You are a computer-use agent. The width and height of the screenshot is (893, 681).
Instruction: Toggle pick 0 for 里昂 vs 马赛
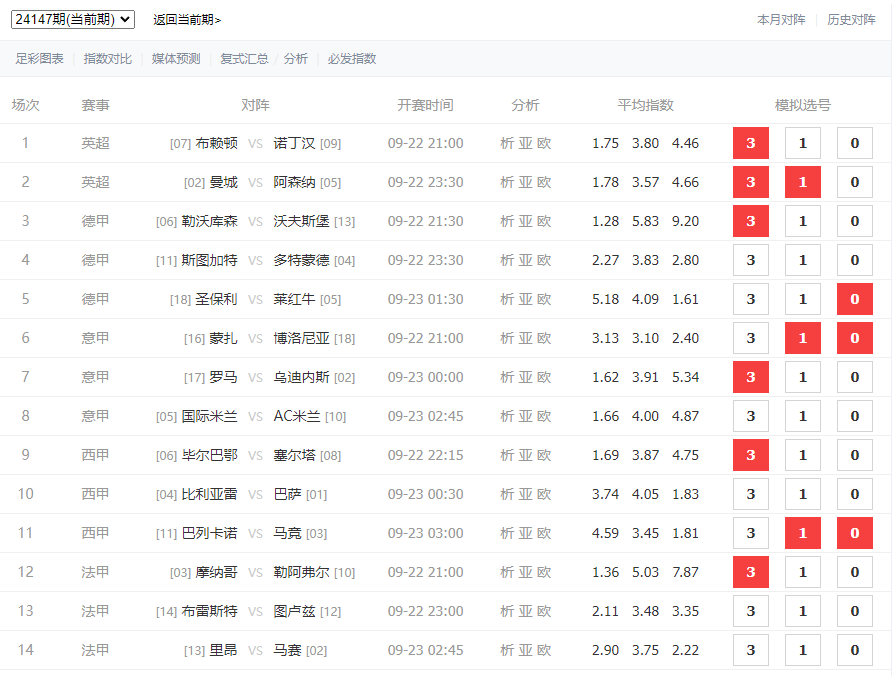[854, 650]
